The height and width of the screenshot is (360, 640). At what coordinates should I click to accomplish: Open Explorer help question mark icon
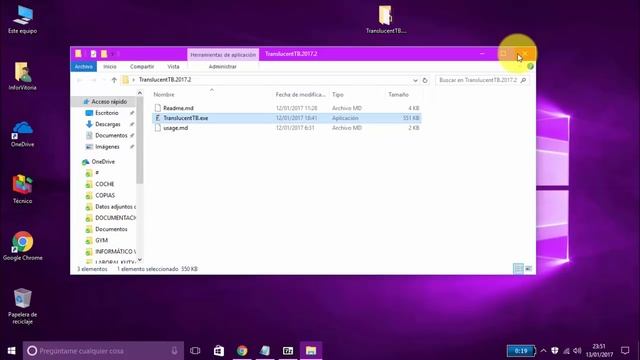[x=530, y=67]
